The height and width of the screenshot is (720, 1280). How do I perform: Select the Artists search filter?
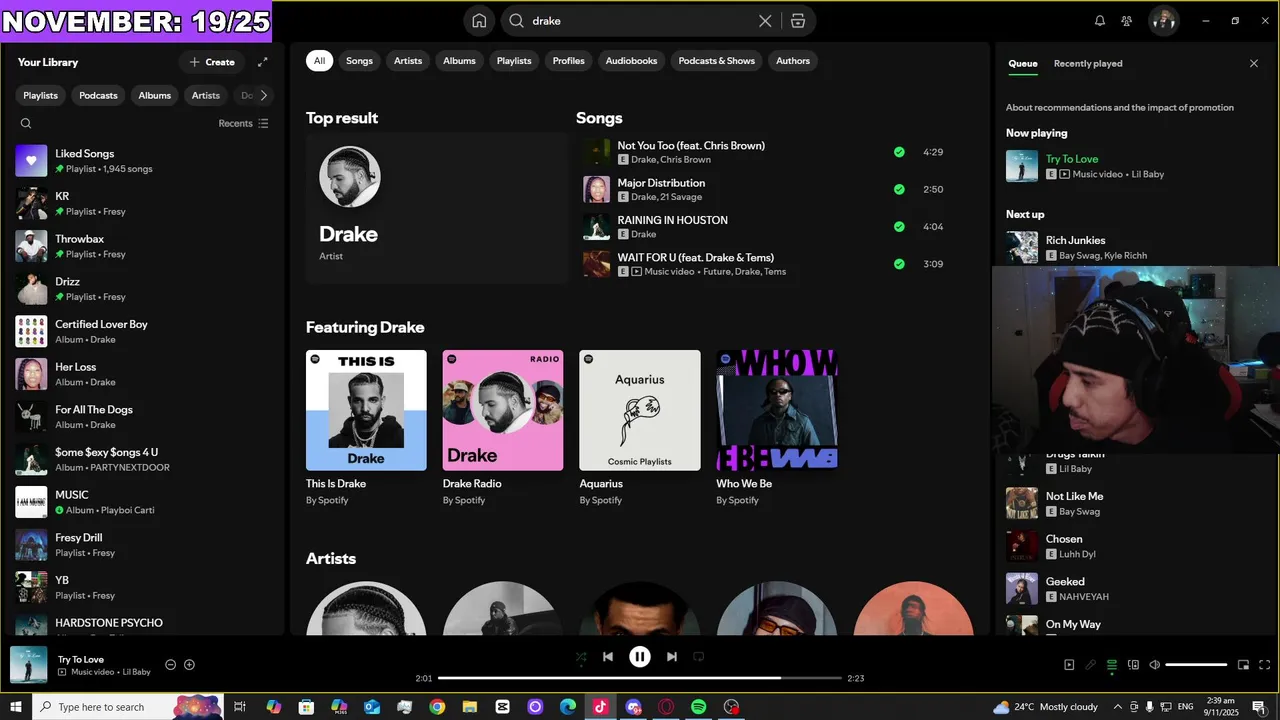(x=408, y=61)
